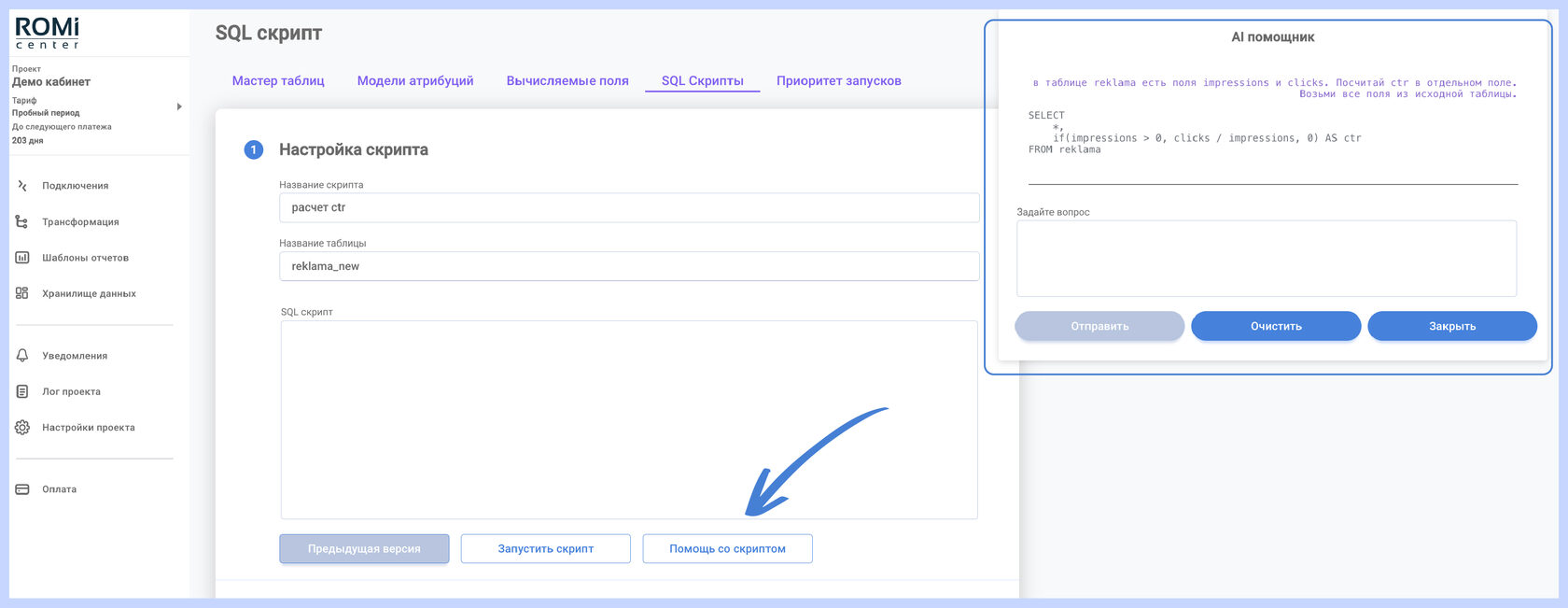
Task: Click the SELECT line in AI response
Action: point(1046,116)
